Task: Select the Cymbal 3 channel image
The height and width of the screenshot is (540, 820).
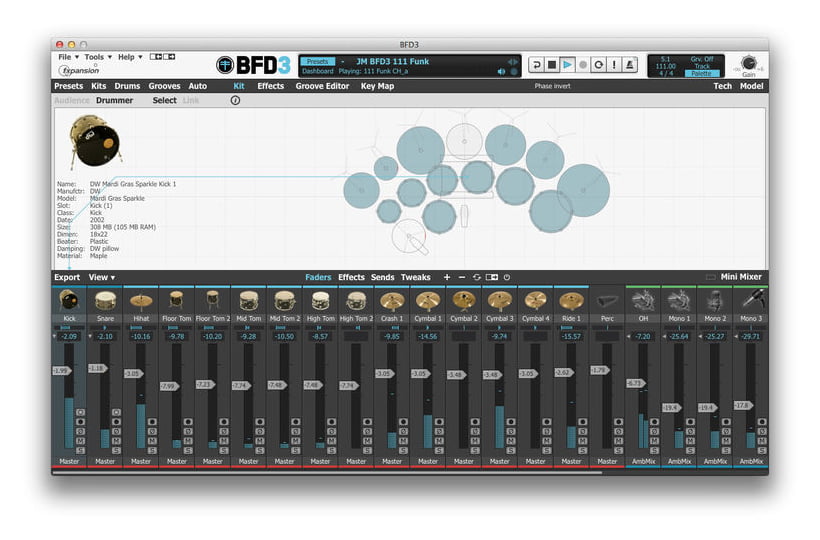Action: click(x=499, y=301)
